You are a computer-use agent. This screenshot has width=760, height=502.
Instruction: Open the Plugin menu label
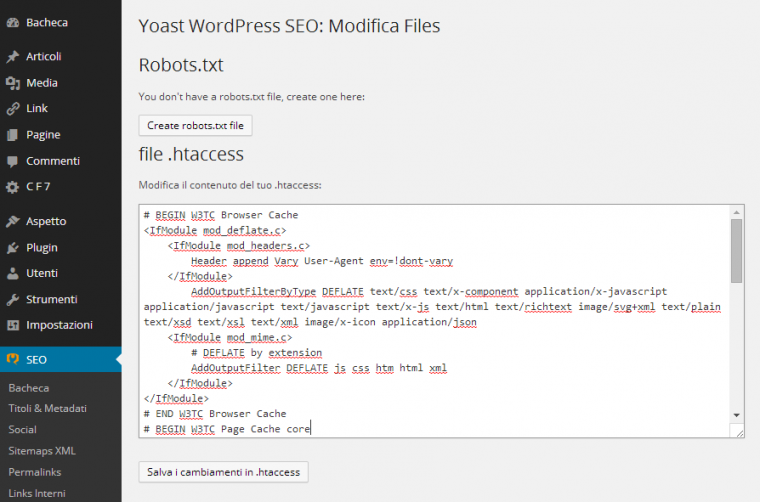click(42, 248)
